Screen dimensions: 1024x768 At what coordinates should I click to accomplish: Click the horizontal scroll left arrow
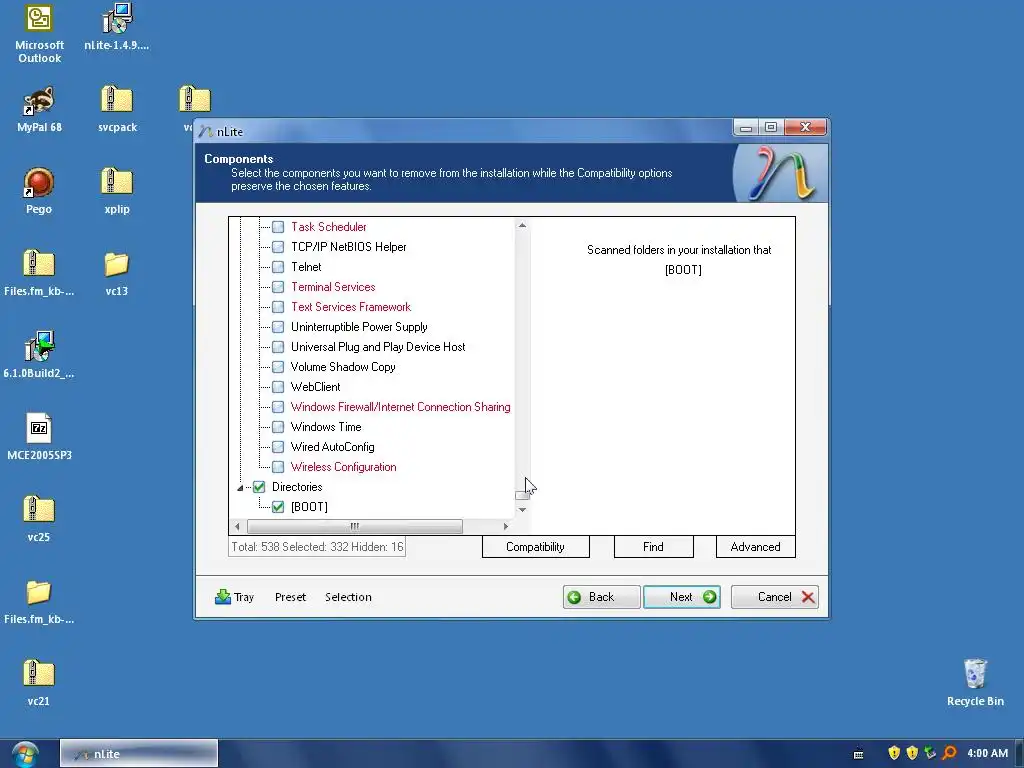237,526
